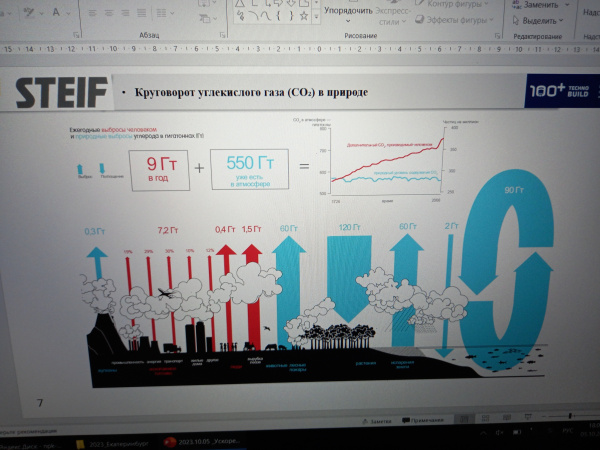Open the 2023_Екатеринбург taskbar folder

[x=112, y=444]
